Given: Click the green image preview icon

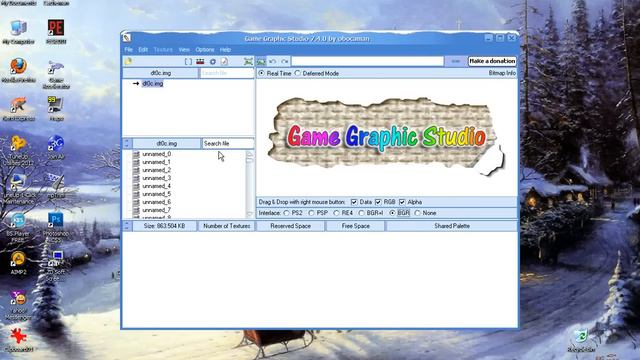Looking at the screenshot, I should coord(261,62).
